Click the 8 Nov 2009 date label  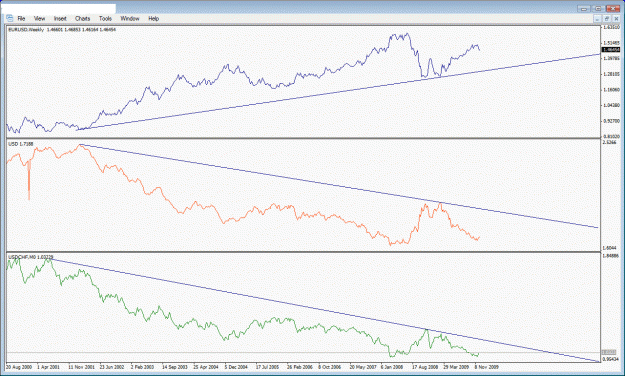486,367
